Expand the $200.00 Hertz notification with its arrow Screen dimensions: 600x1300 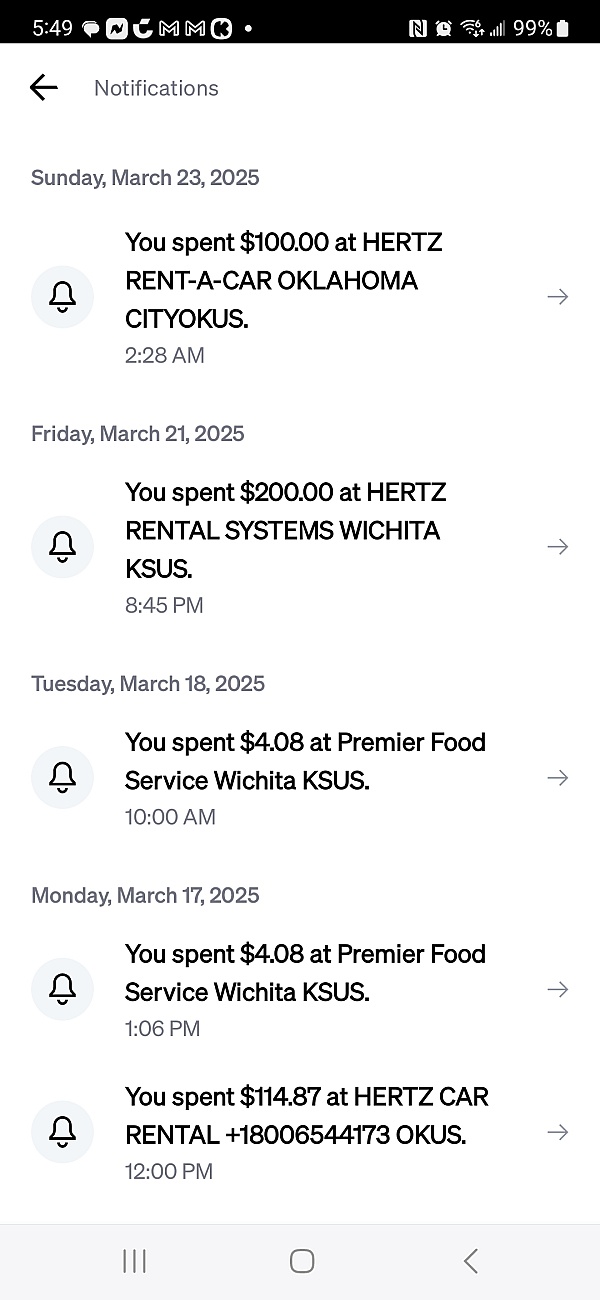click(x=557, y=547)
